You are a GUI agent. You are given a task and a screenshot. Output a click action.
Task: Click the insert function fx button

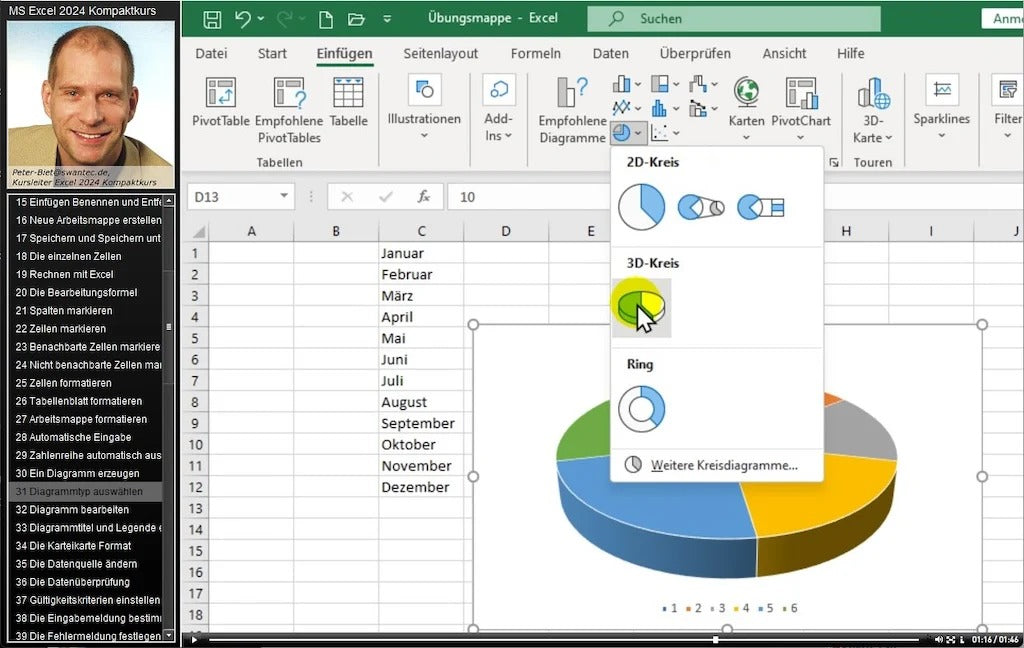pos(424,197)
